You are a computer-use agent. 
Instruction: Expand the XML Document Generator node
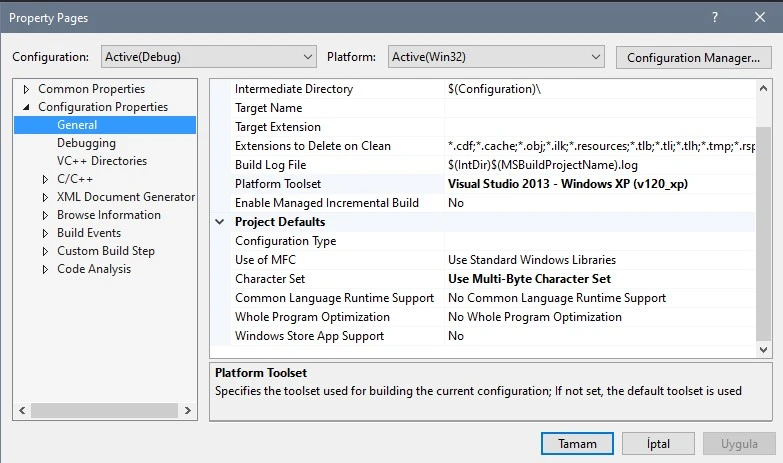45,197
